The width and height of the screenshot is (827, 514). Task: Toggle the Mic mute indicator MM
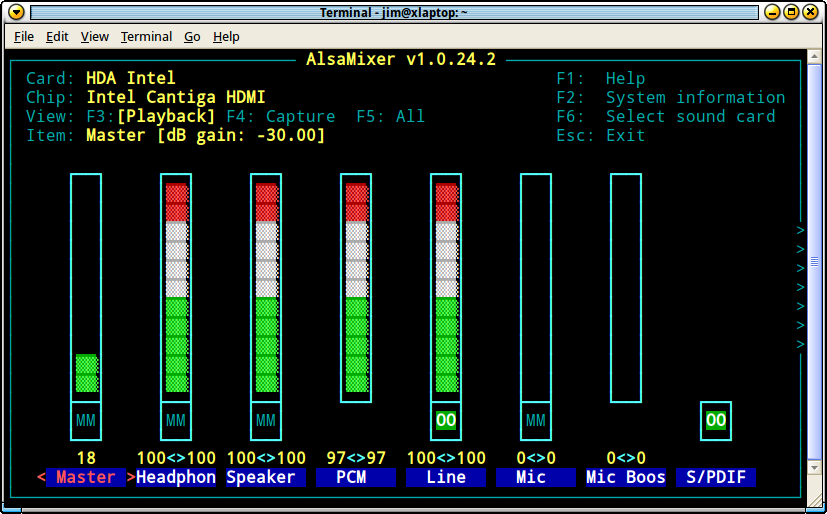[536, 421]
